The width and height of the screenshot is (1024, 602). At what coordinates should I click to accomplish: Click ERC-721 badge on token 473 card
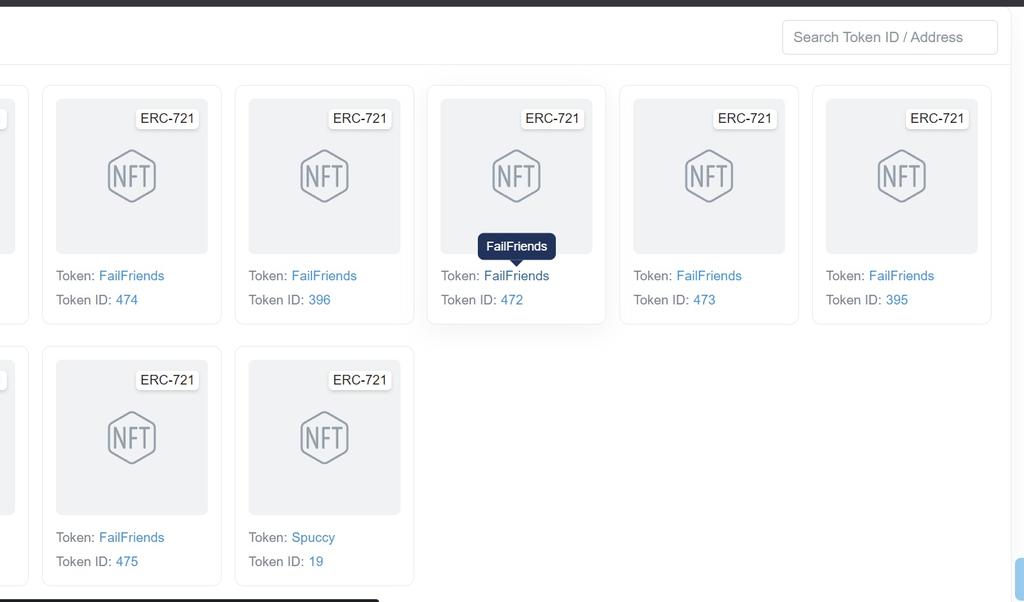[744, 118]
